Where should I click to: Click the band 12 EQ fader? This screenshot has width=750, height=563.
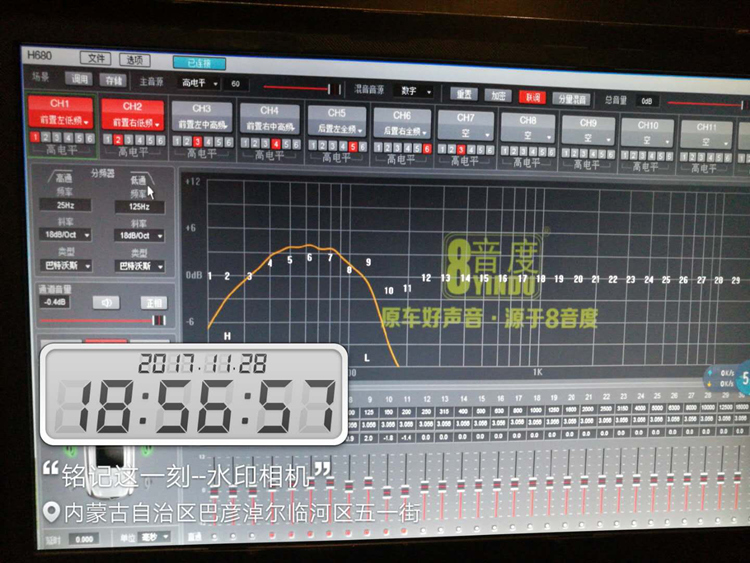coord(424,487)
